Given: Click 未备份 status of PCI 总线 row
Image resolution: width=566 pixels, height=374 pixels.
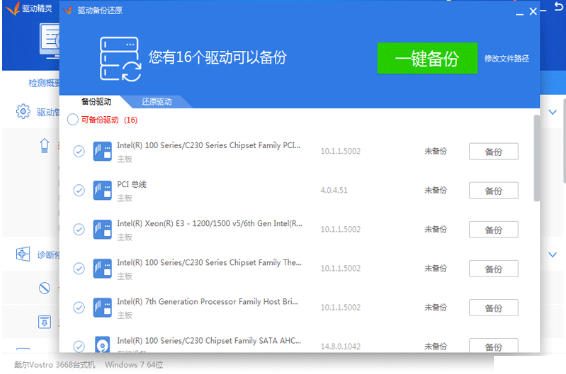Looking at the screenshot, I should pos(435,190).
